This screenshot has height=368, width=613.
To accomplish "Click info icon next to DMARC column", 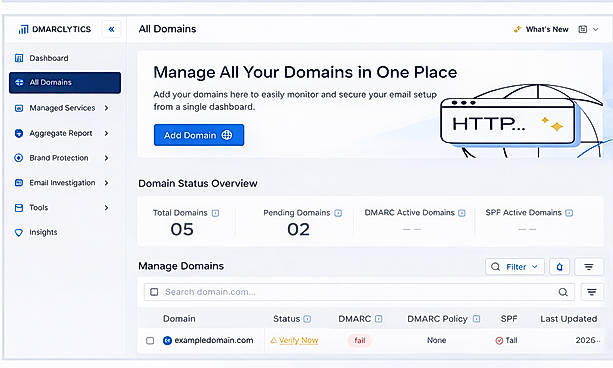I will click(378, 319).
